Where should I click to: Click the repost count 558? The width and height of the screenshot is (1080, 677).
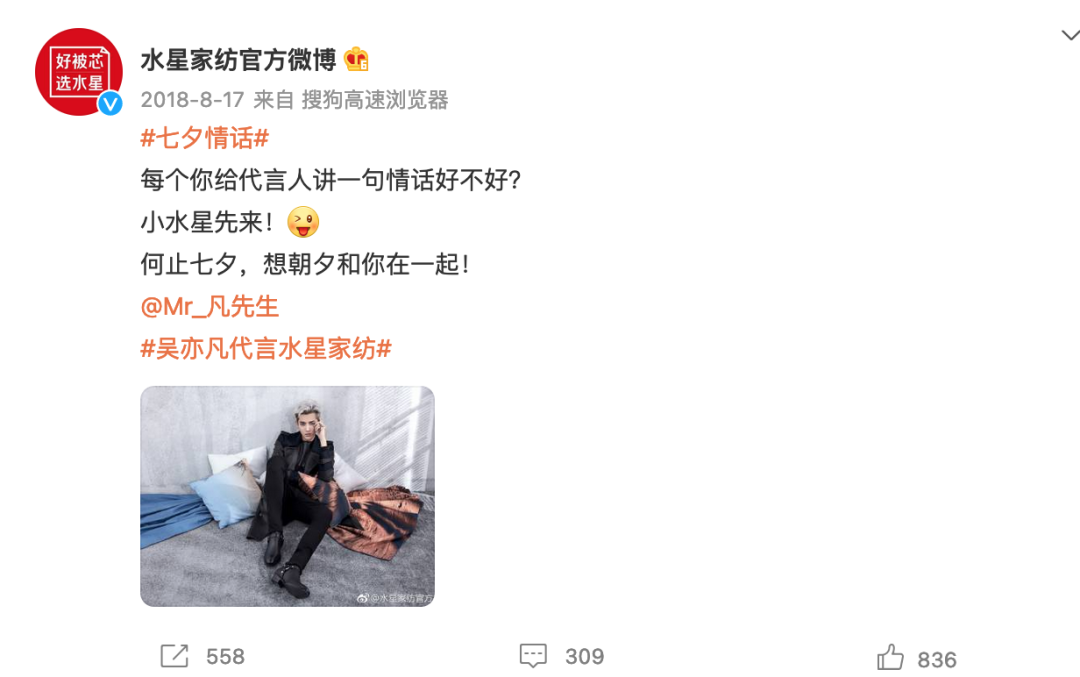coord(225,656)
